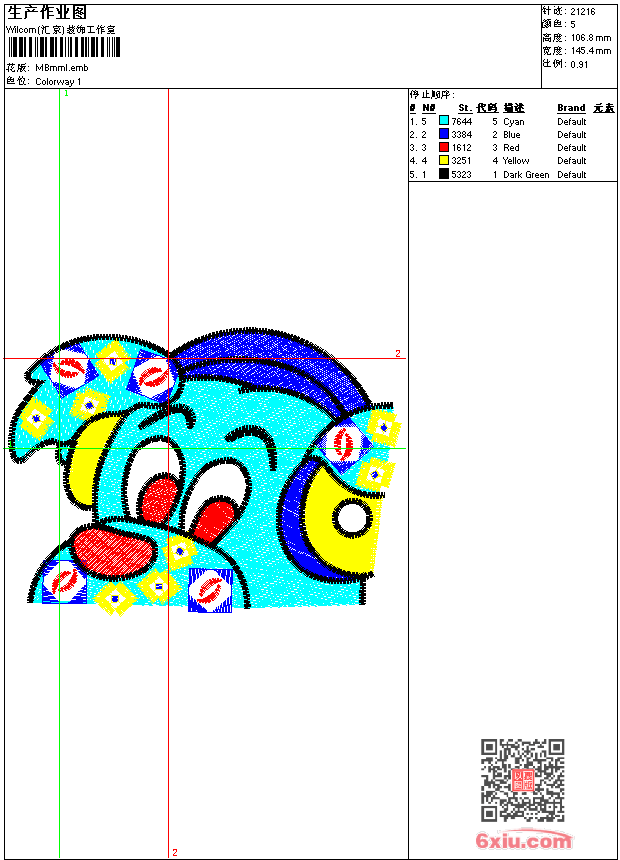The image size is (620, 860).
Task: Click the Cyan description text
Action: coord(514,122)
